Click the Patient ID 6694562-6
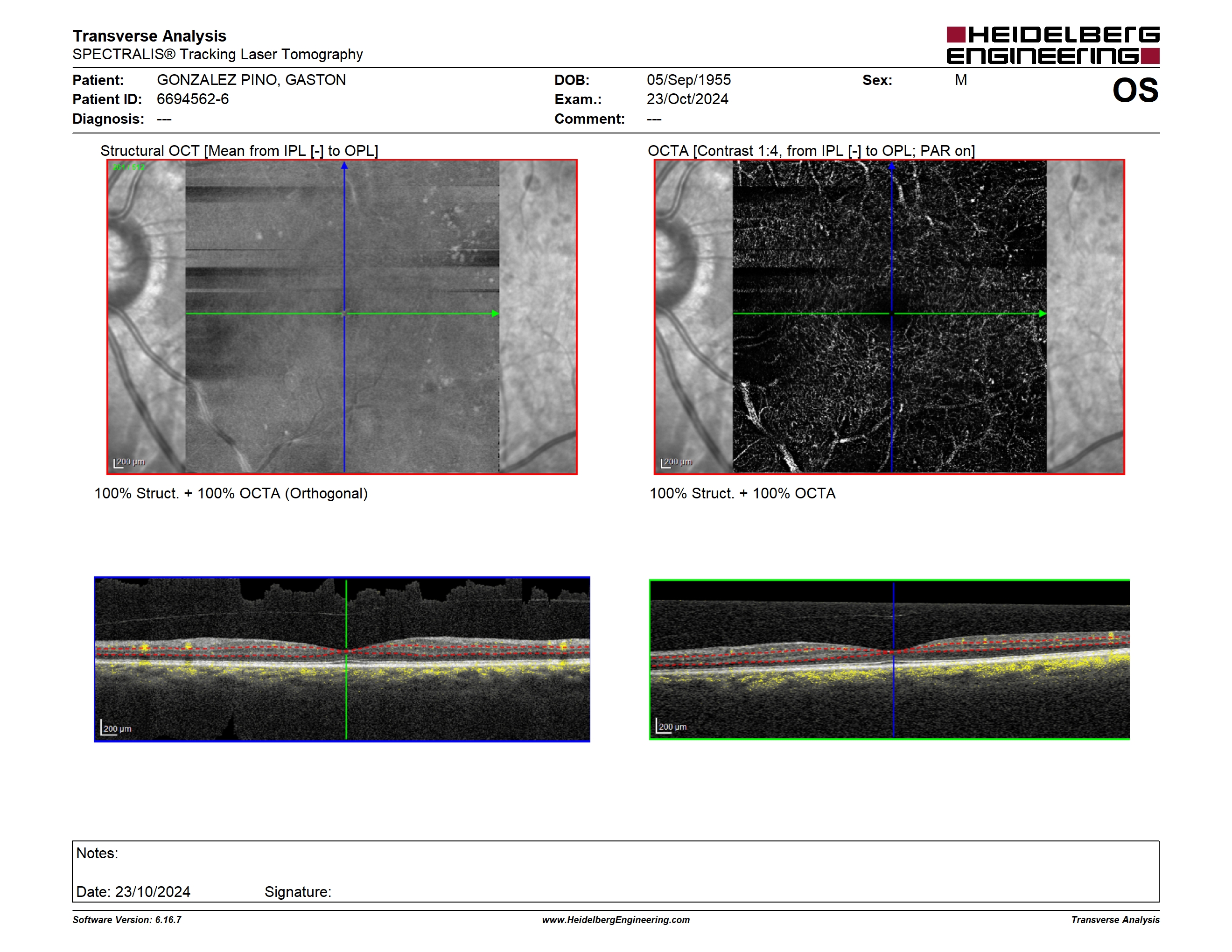The height and width of the screenshot is (952, 1232). pos(192,99)
